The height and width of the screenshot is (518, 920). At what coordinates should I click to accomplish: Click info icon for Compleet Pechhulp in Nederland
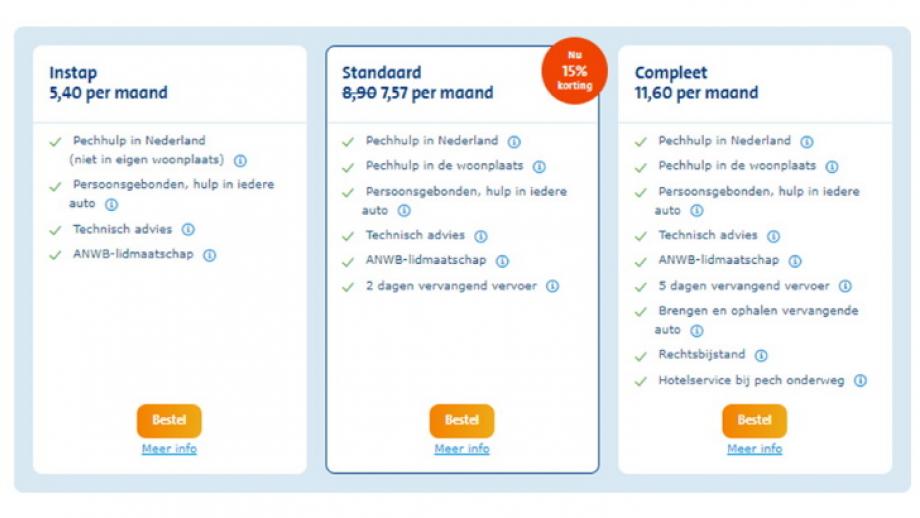(x=807, y=142)
